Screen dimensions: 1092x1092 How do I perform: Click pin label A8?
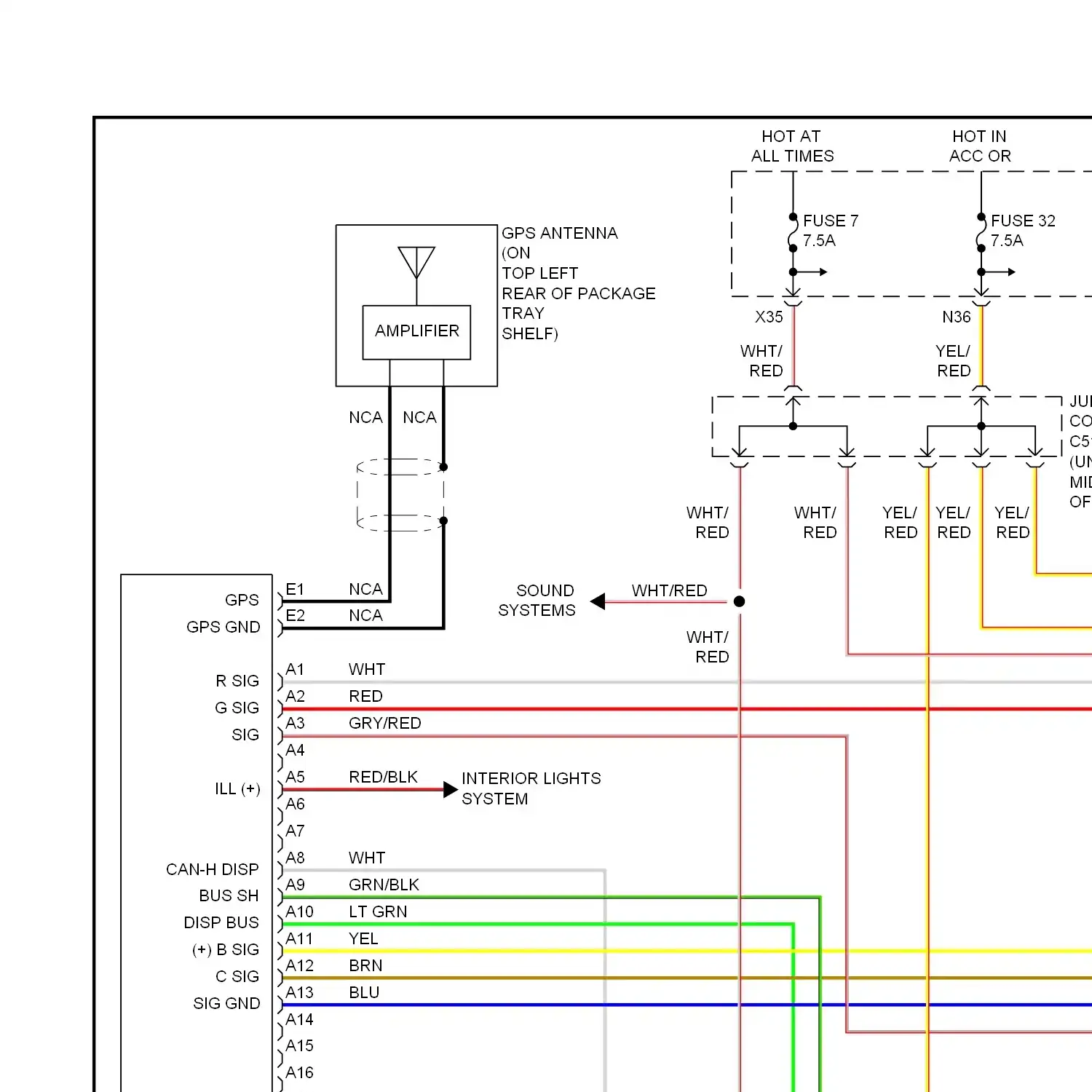(x=295, y=858)
